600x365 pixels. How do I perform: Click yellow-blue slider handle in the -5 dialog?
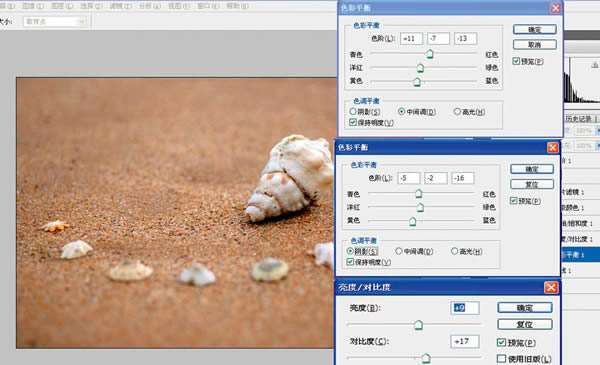(x=412, y=221)
